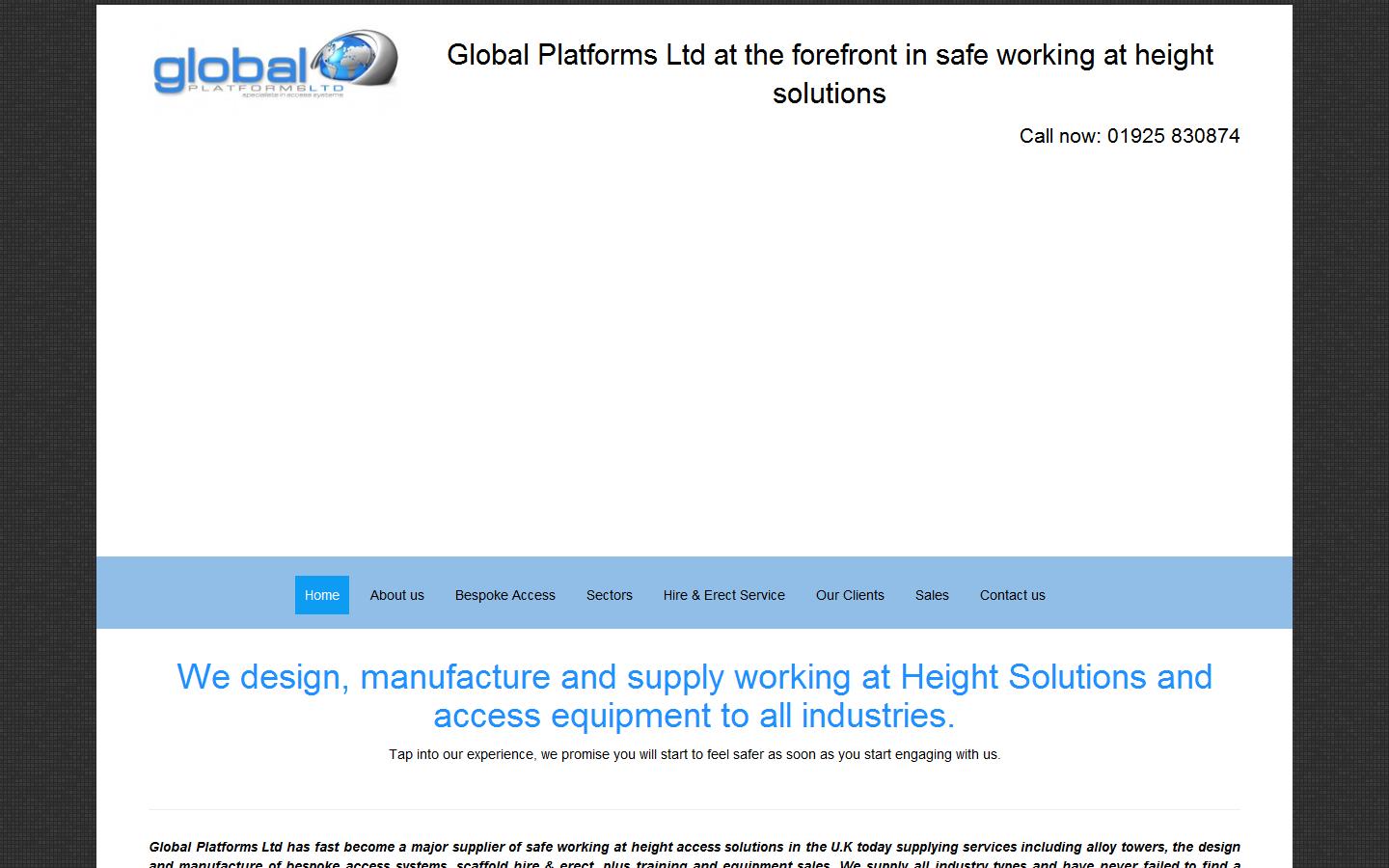Screen dimensions: 1389x868
Task: Click the blue headline about Height Solutions
Action: (694, 696)
